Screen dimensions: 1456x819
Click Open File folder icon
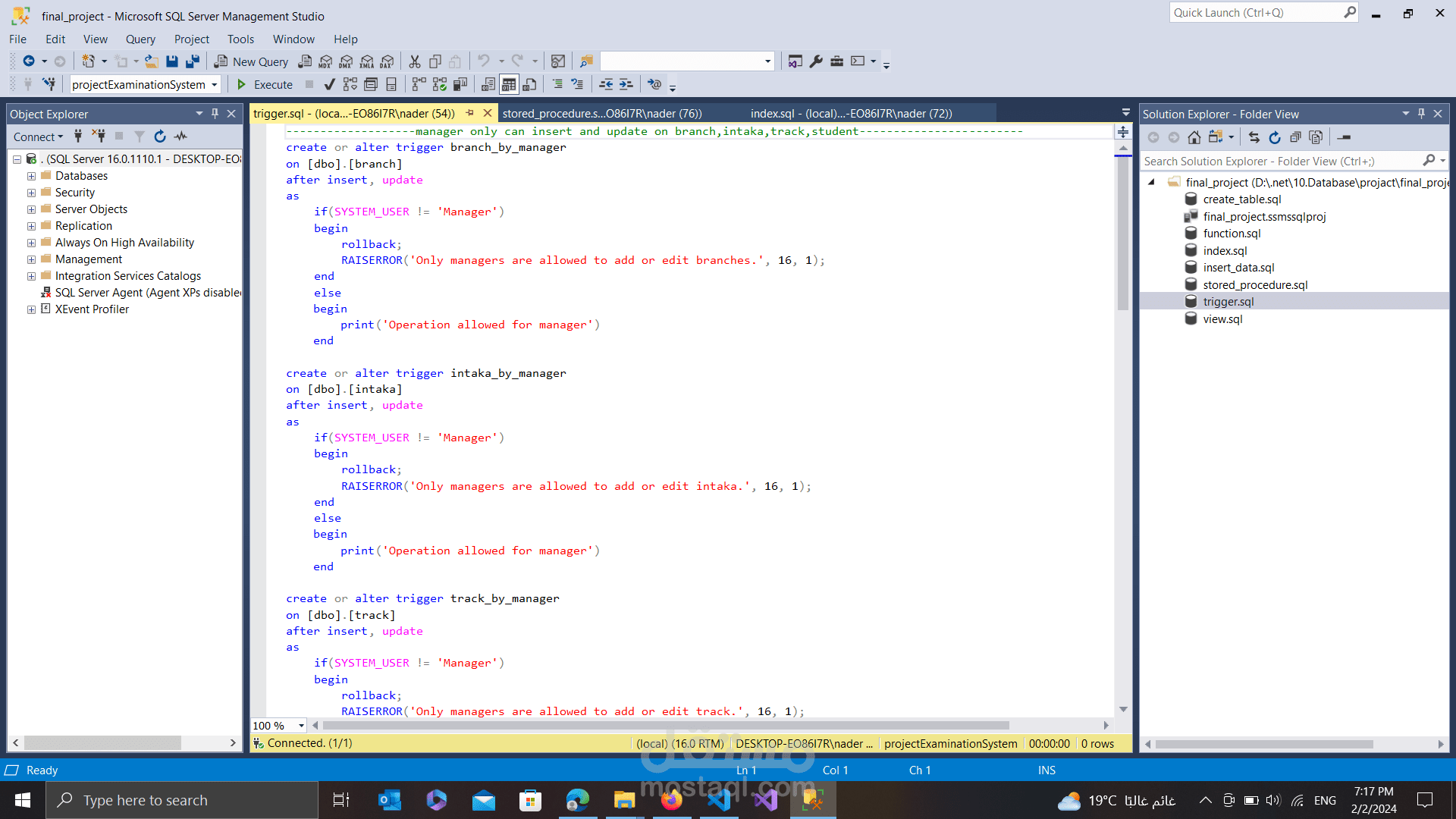click(152, 61)
